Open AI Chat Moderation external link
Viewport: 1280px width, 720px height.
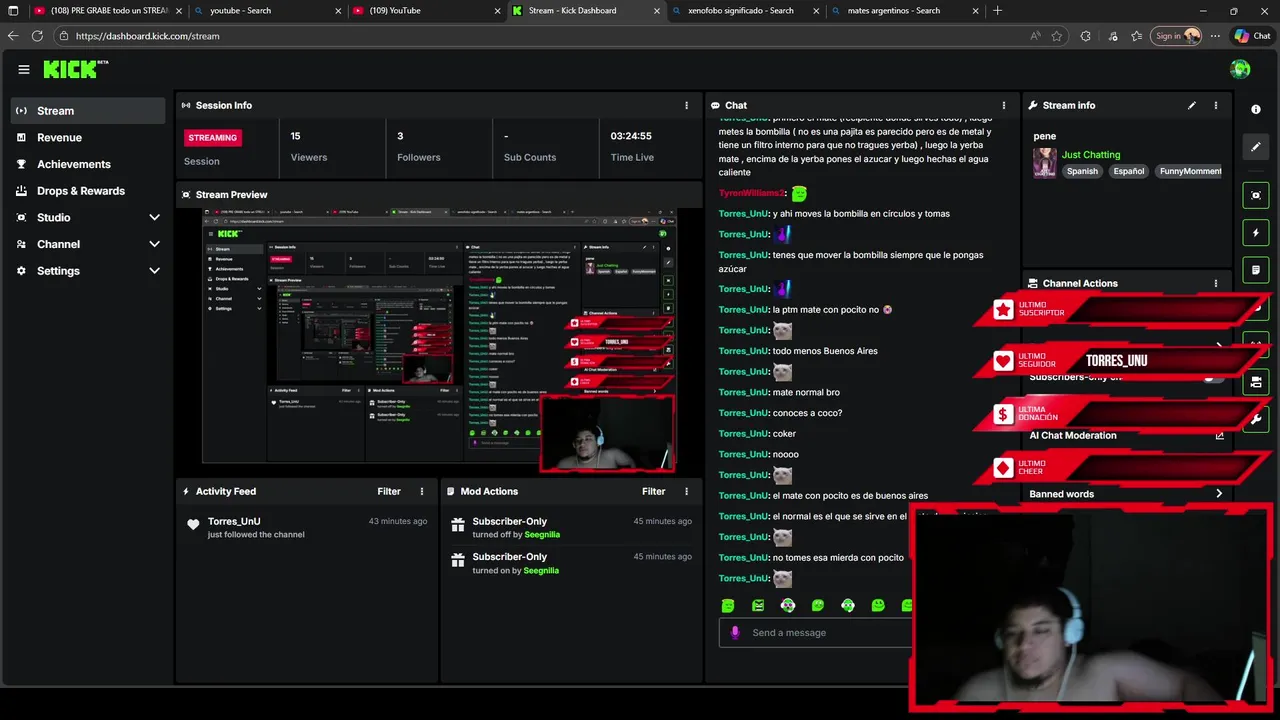pyautogui.click(x=1219, y=435)
